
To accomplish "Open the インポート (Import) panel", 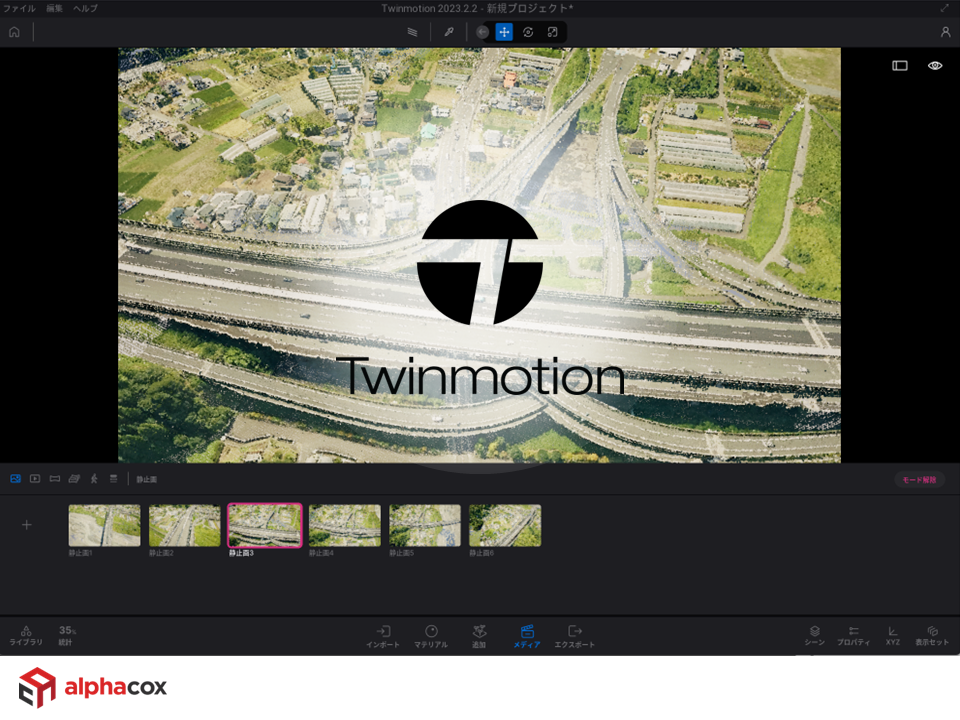I will click(382, 636).
